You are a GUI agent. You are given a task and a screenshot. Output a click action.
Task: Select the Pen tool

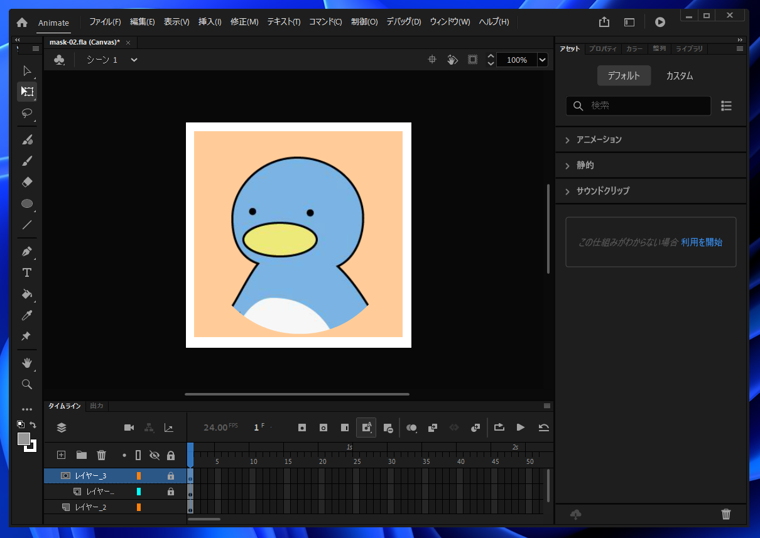tap(27, 252)
